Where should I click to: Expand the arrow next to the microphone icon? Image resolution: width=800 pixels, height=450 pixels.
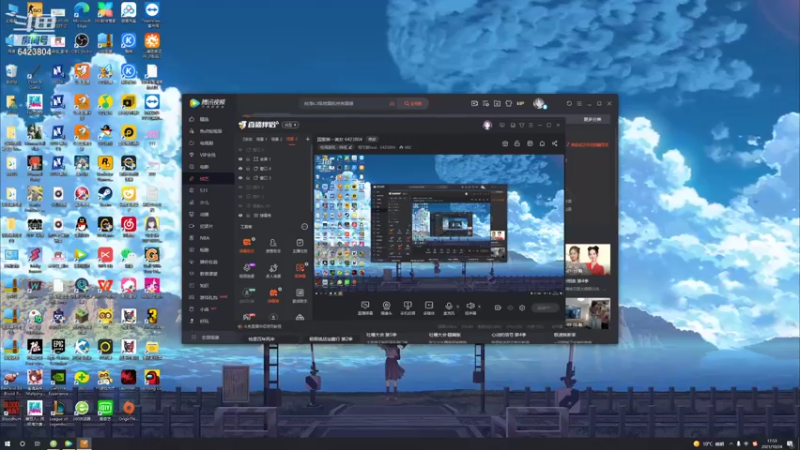click(x=457, y=307)
